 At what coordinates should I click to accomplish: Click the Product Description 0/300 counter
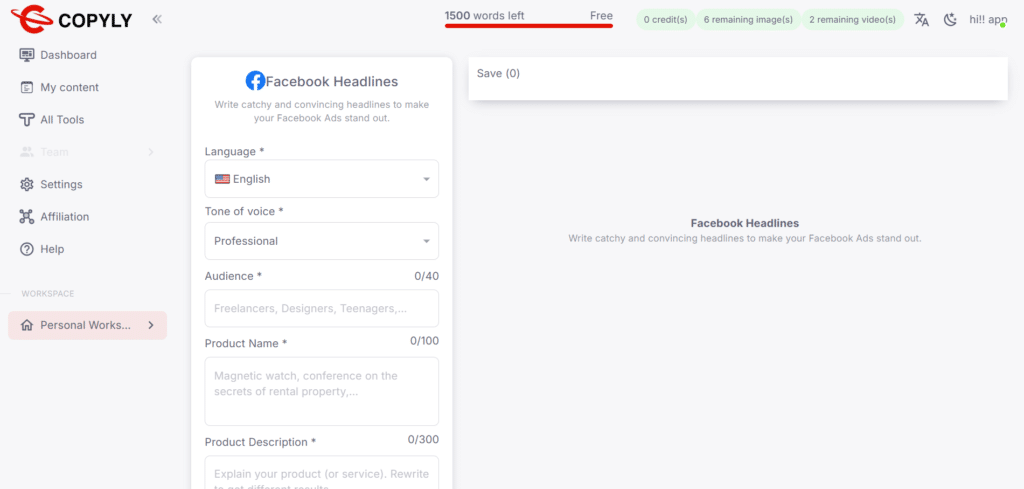[x=423, y=439]
